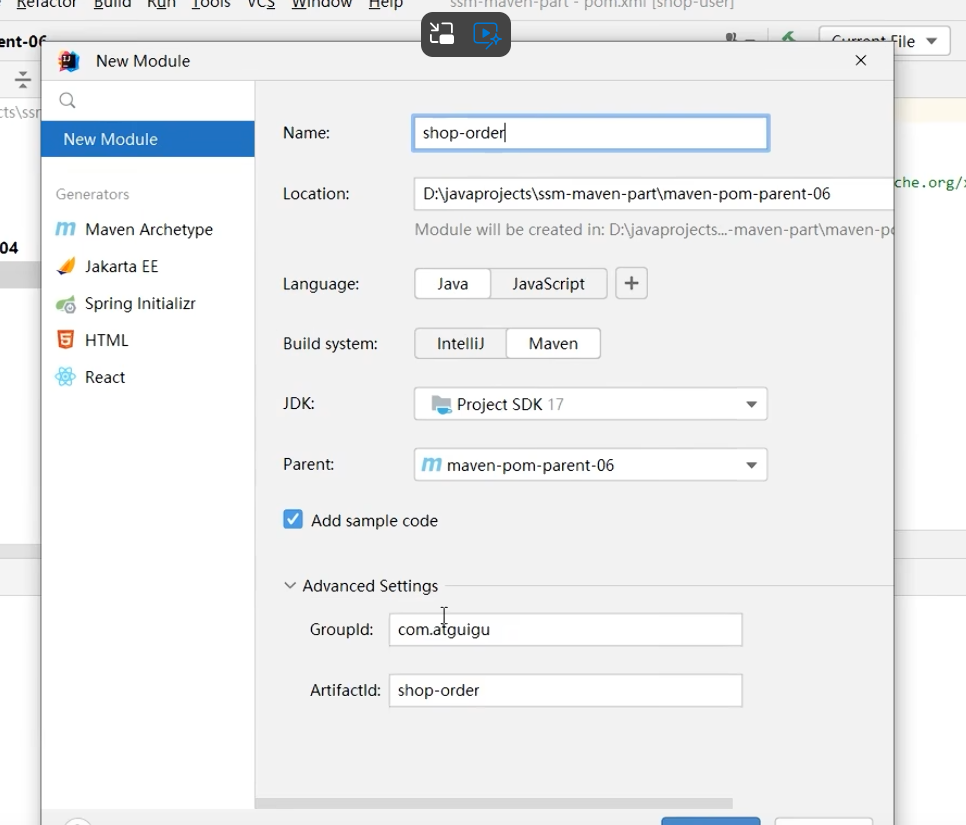Open the Refactor menu

[x=46, y=4]
